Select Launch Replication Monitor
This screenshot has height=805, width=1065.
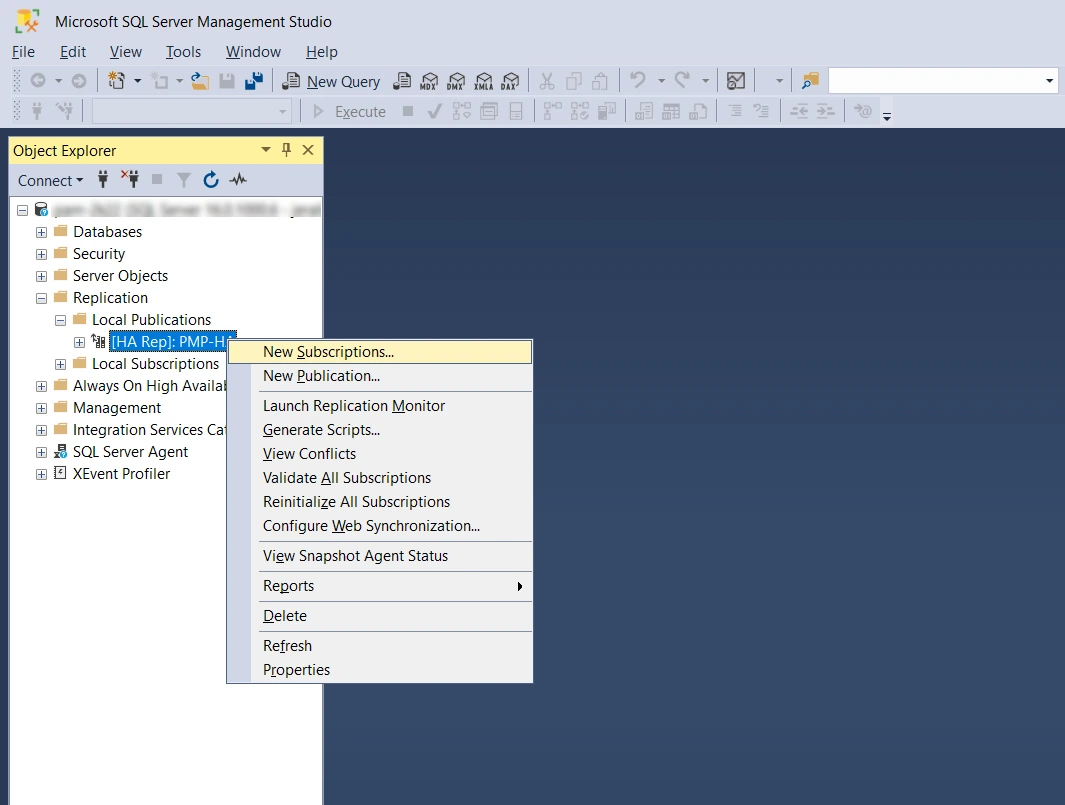(353, 406)
